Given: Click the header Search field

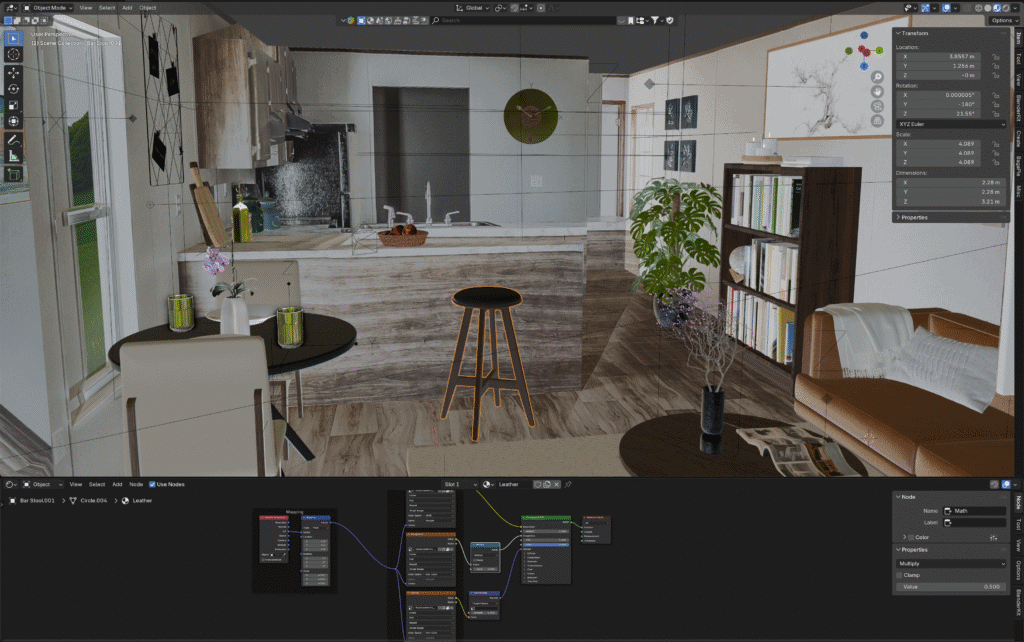Looking at the screenshot, I should coord(522,20).
